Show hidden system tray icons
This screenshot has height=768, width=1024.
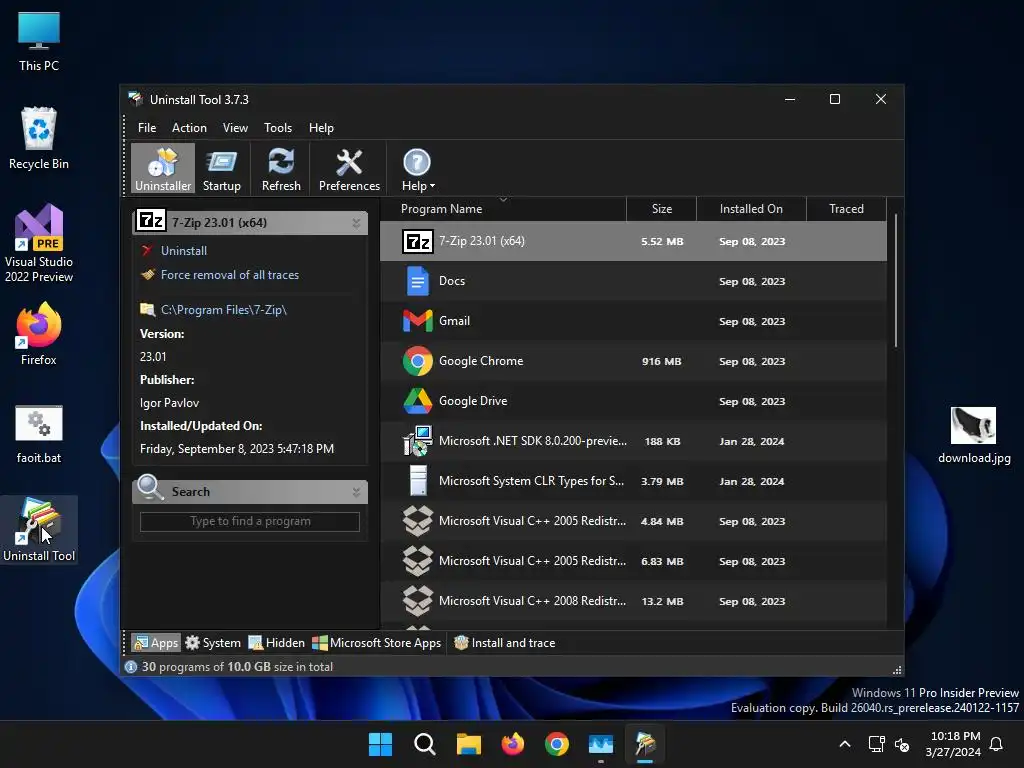[844, 744]
